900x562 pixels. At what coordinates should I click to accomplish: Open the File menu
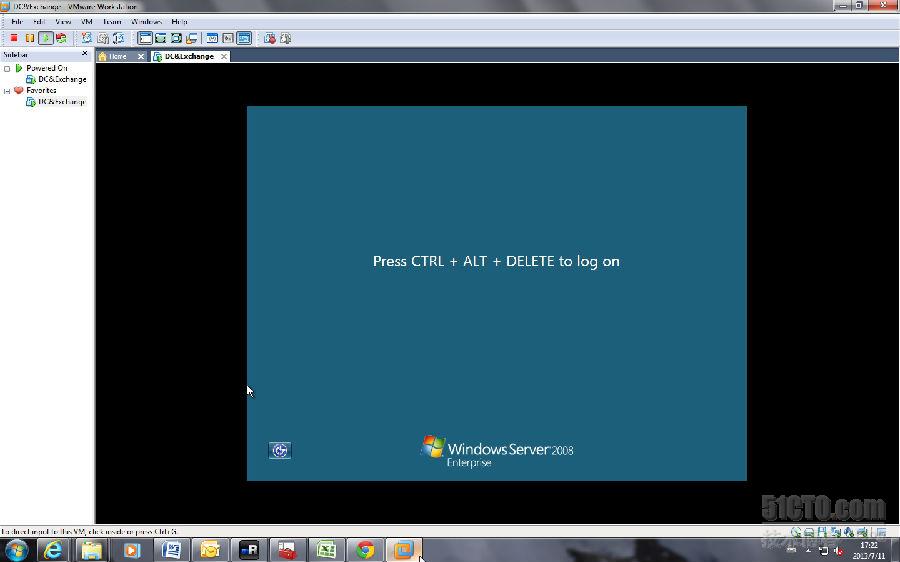click(17, 21)
